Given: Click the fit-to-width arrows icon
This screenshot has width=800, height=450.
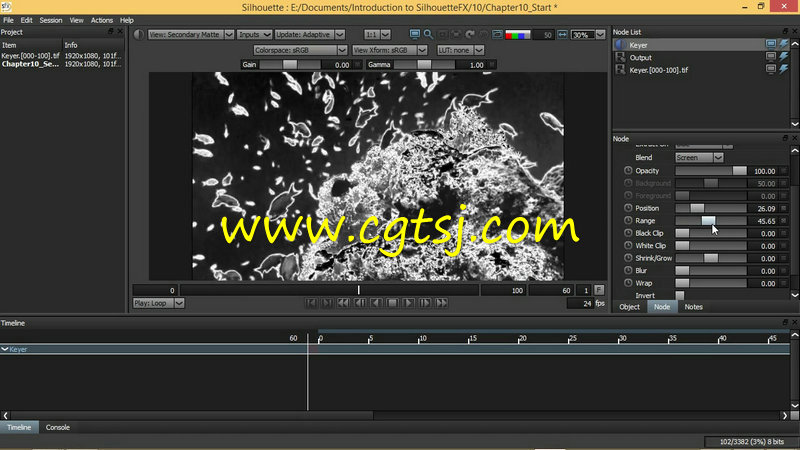Looking at the screenshot, I should tap(562, 34).
